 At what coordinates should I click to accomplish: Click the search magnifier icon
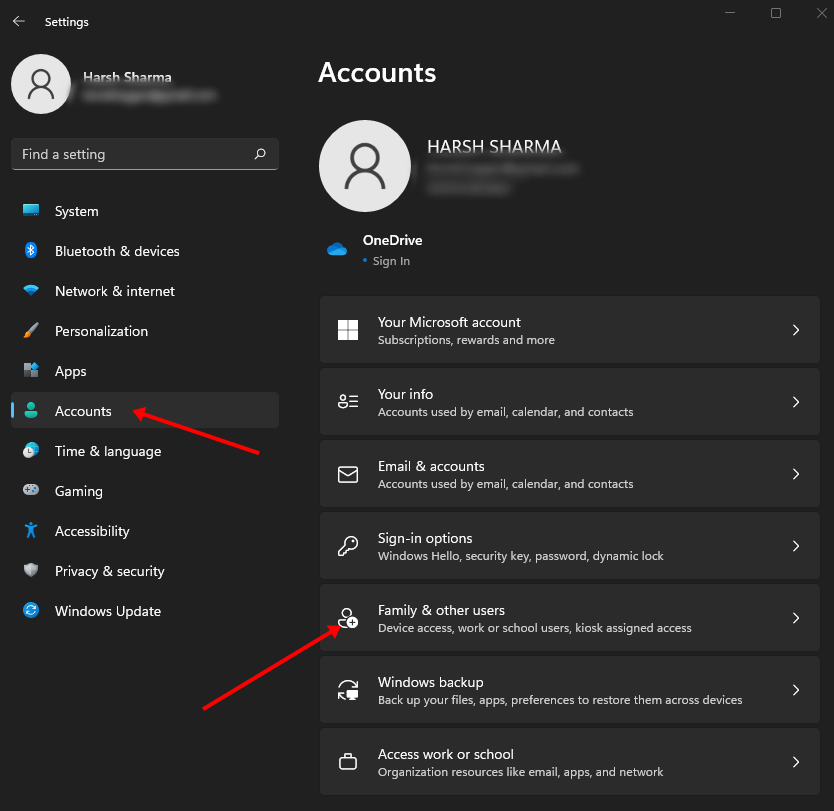[x=260, y=154]
